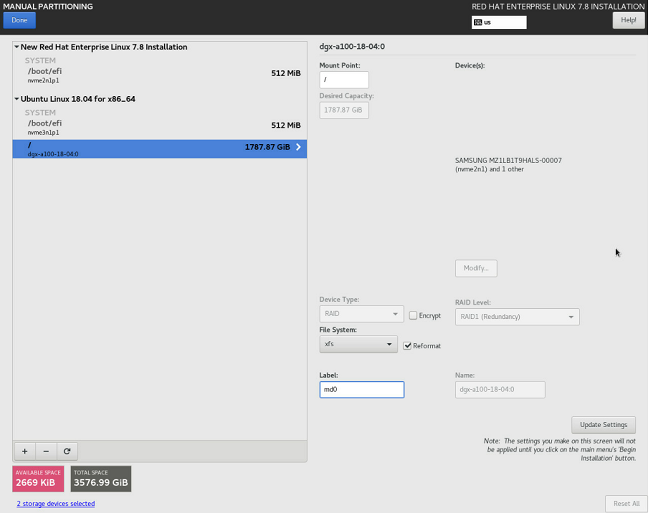Click the reload storage configuration icon

click(66, 451)
